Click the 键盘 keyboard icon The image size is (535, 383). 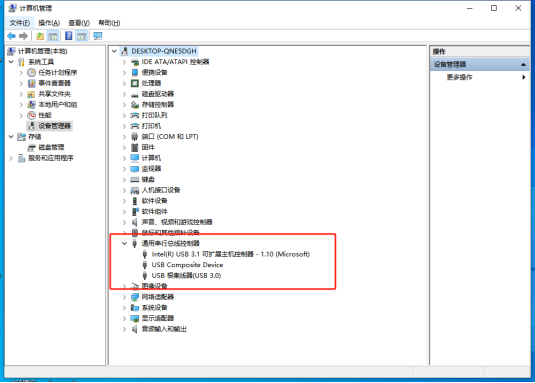pos(135,179)
